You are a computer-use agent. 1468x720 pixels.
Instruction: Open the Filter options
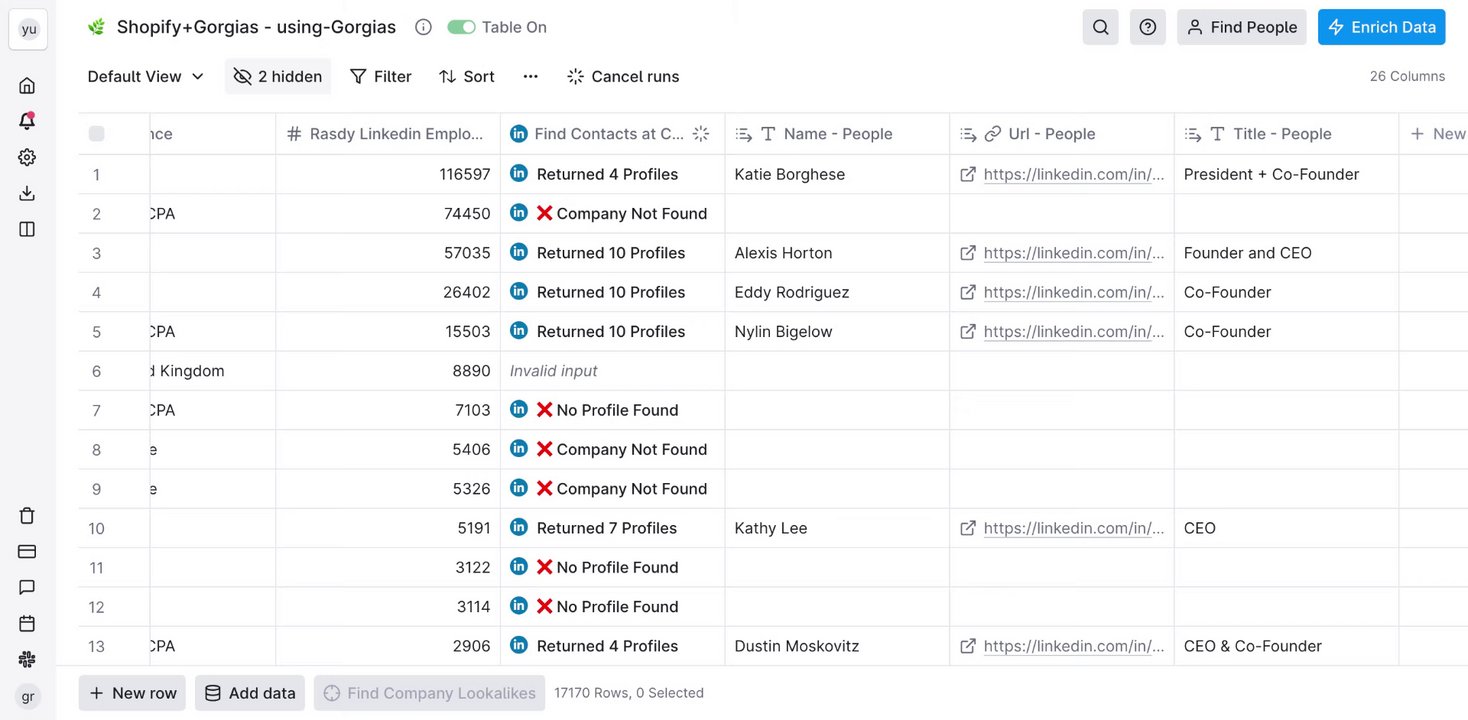point(380,76)
